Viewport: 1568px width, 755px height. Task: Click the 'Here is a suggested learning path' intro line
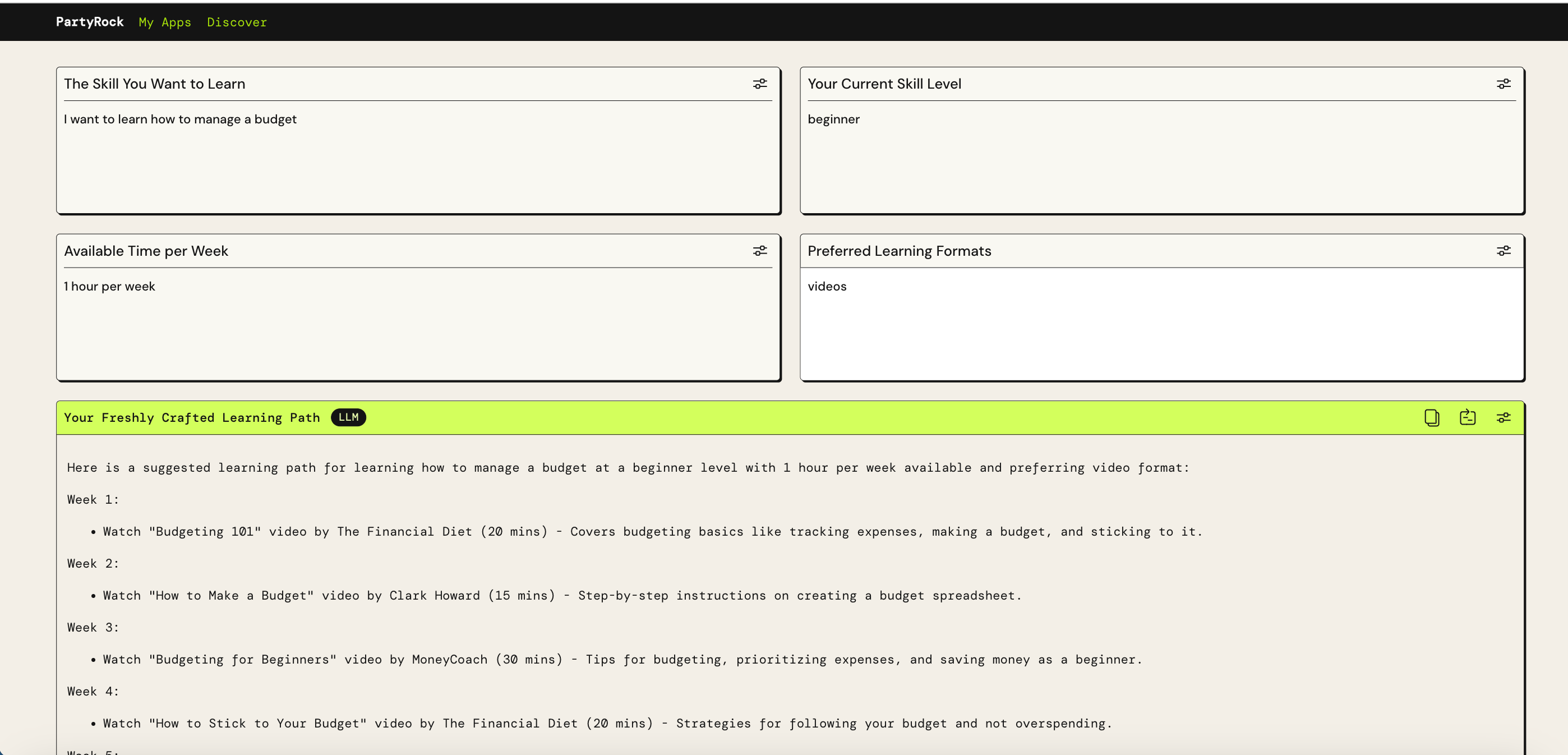point(628,468)
